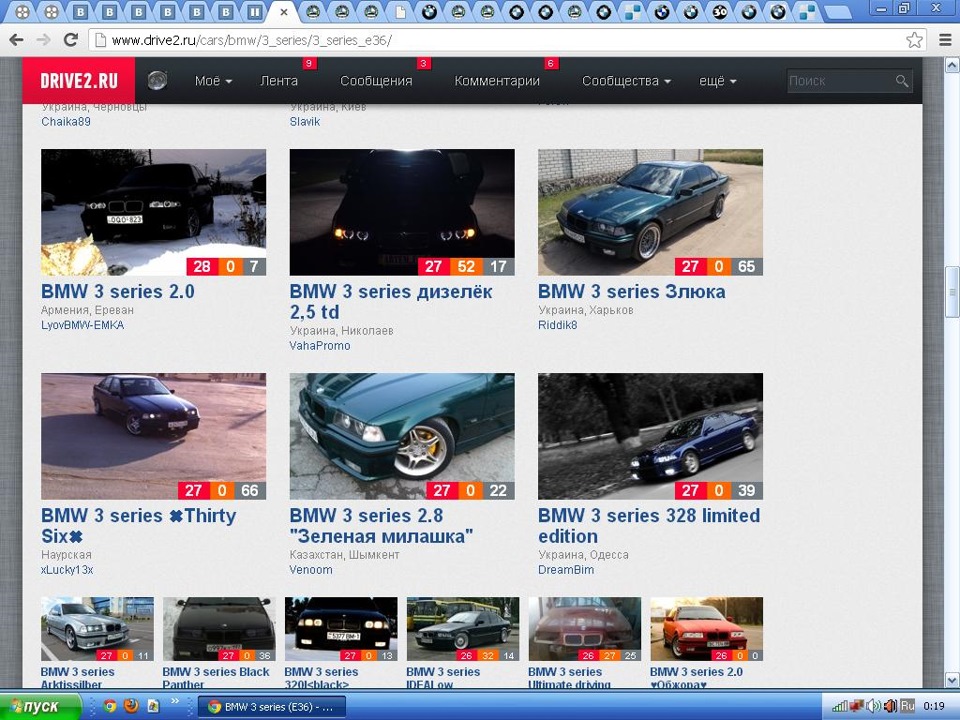The image size is (960, 720).
Task: Click the red 3 badge above Сообщения
Action: pos(423,63)
